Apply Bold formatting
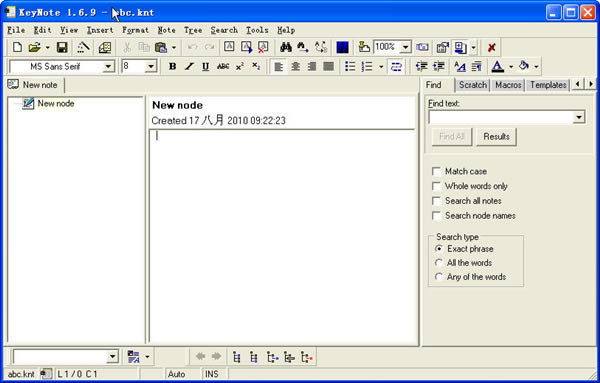The width and height of the screenshot is (600, 383). 173,66
